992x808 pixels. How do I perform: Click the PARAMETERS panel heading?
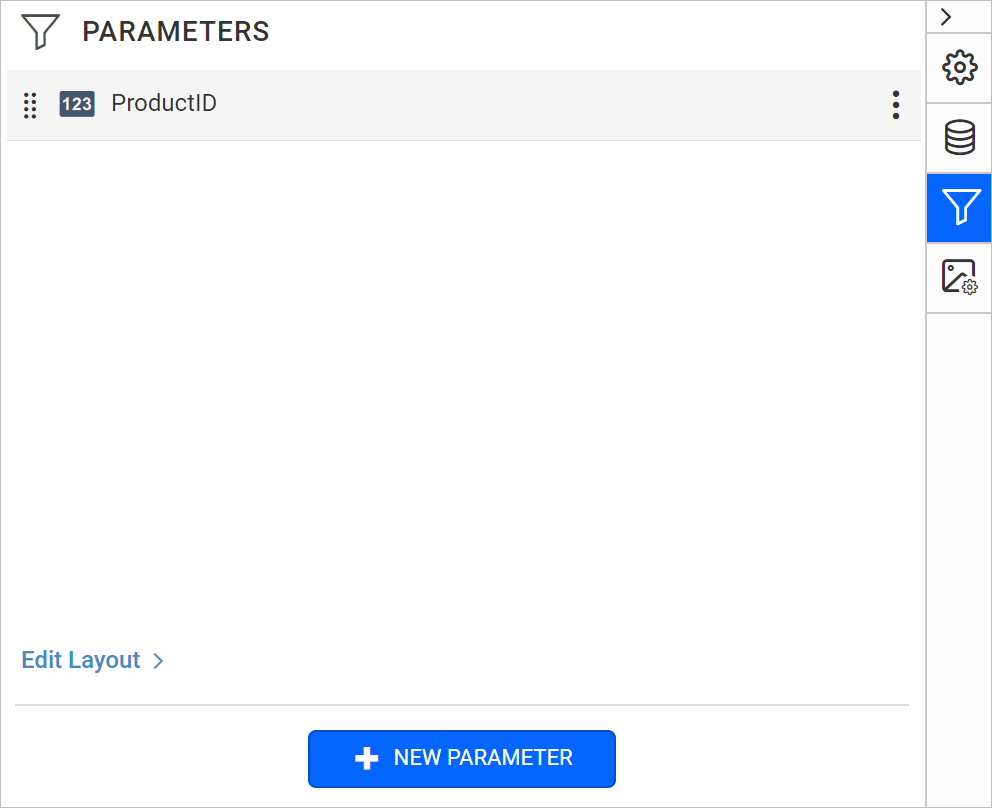[176, 31]
